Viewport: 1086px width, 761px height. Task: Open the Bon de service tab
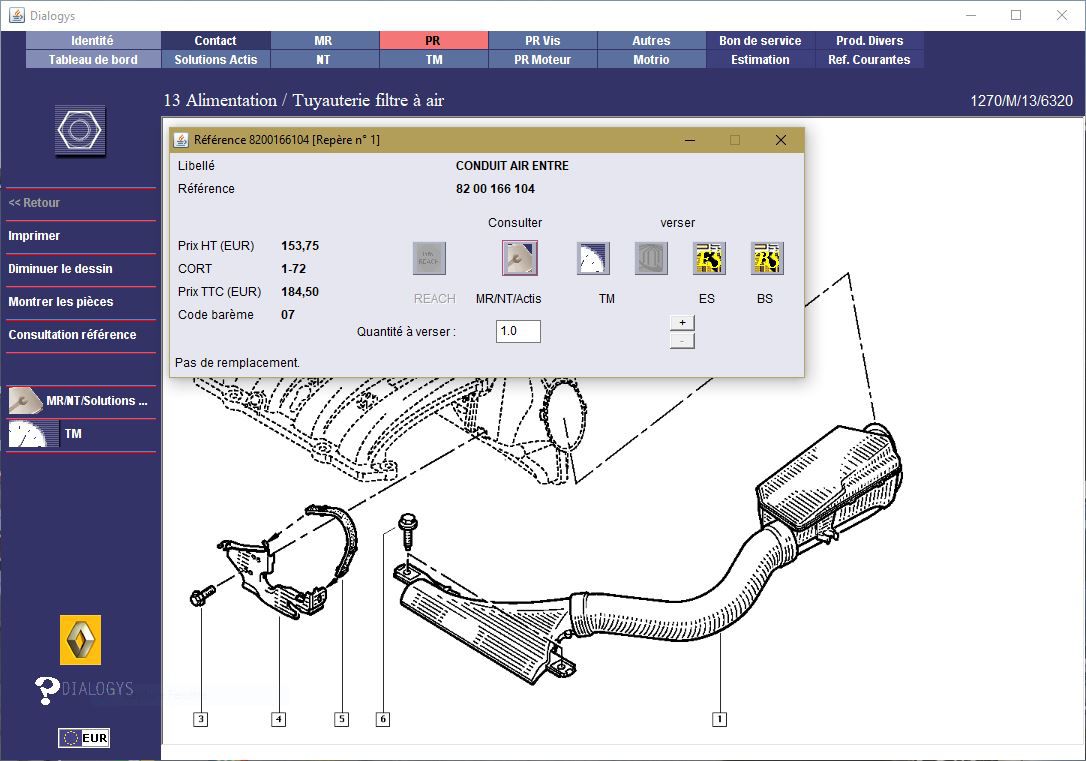[x=760, y=41]
